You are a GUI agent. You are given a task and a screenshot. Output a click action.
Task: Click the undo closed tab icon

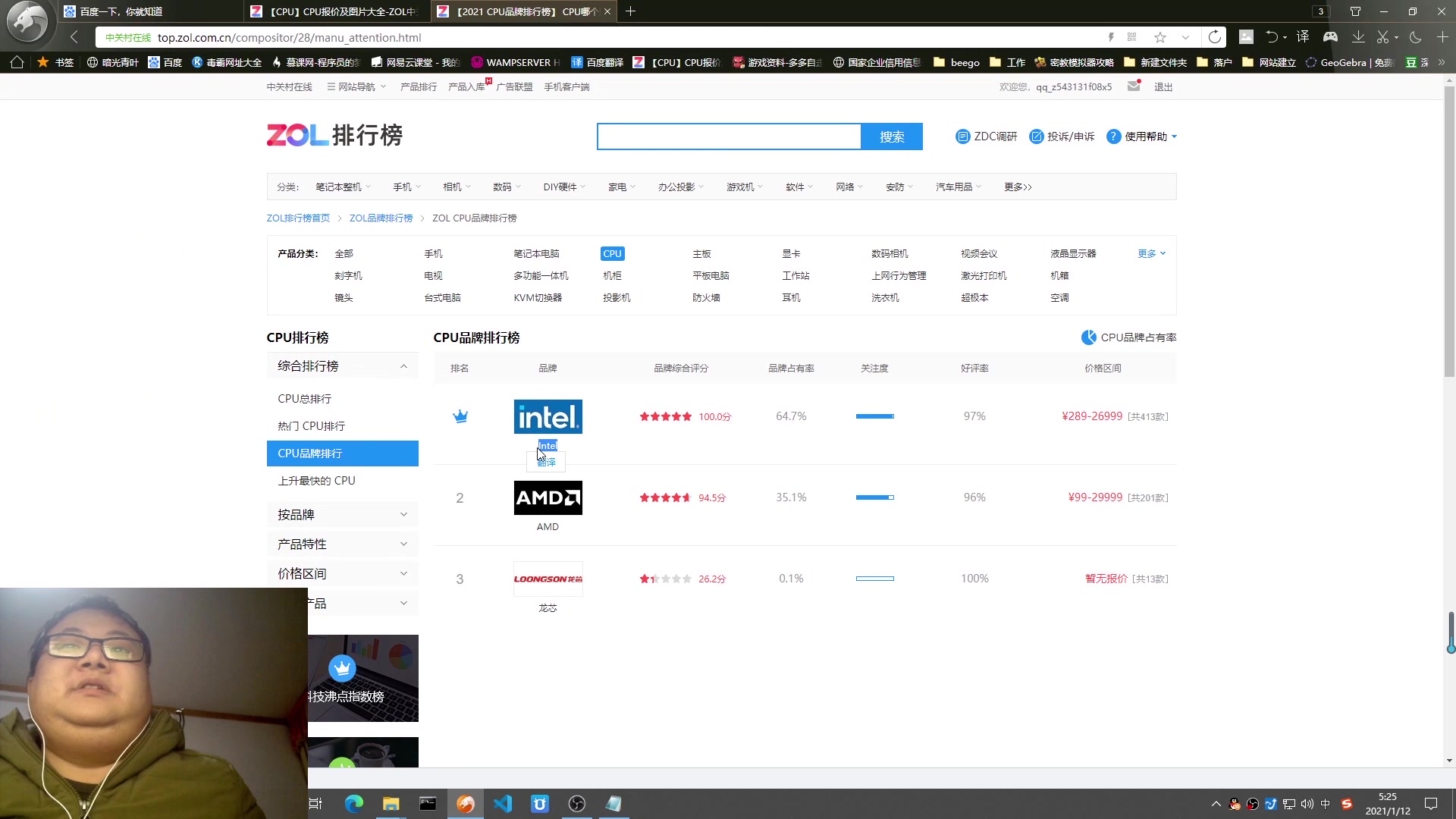(x=1272, y=36)
